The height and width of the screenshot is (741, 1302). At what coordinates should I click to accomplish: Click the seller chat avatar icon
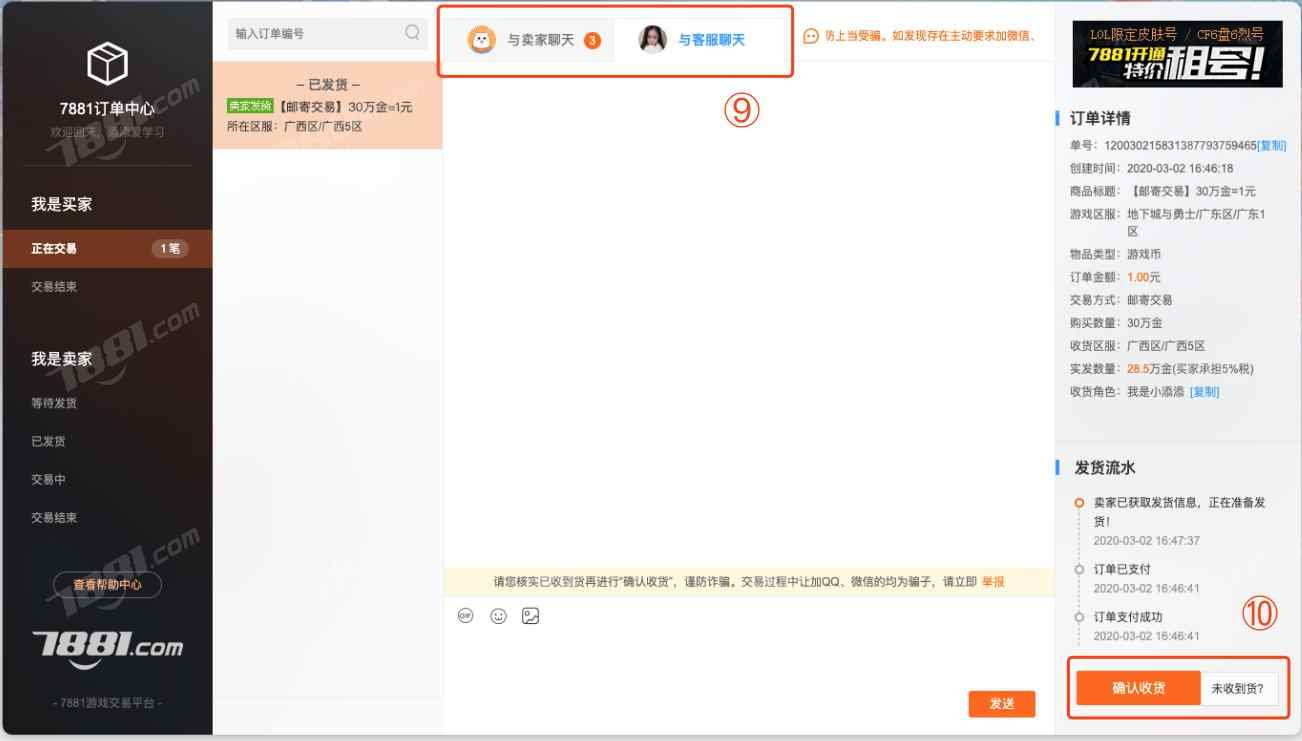[481, 40]
